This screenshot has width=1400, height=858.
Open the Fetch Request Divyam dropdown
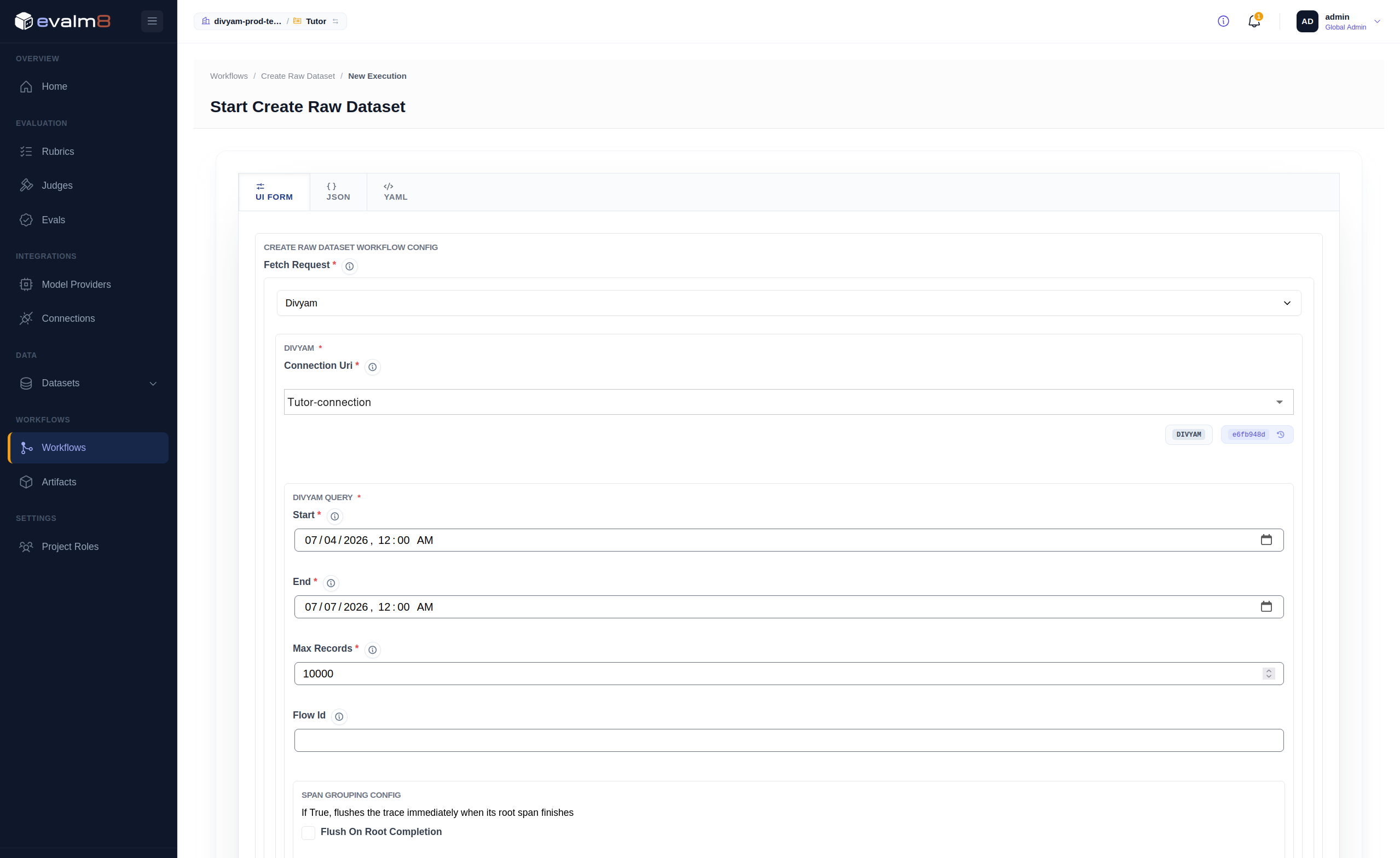[x=789, y=303]
